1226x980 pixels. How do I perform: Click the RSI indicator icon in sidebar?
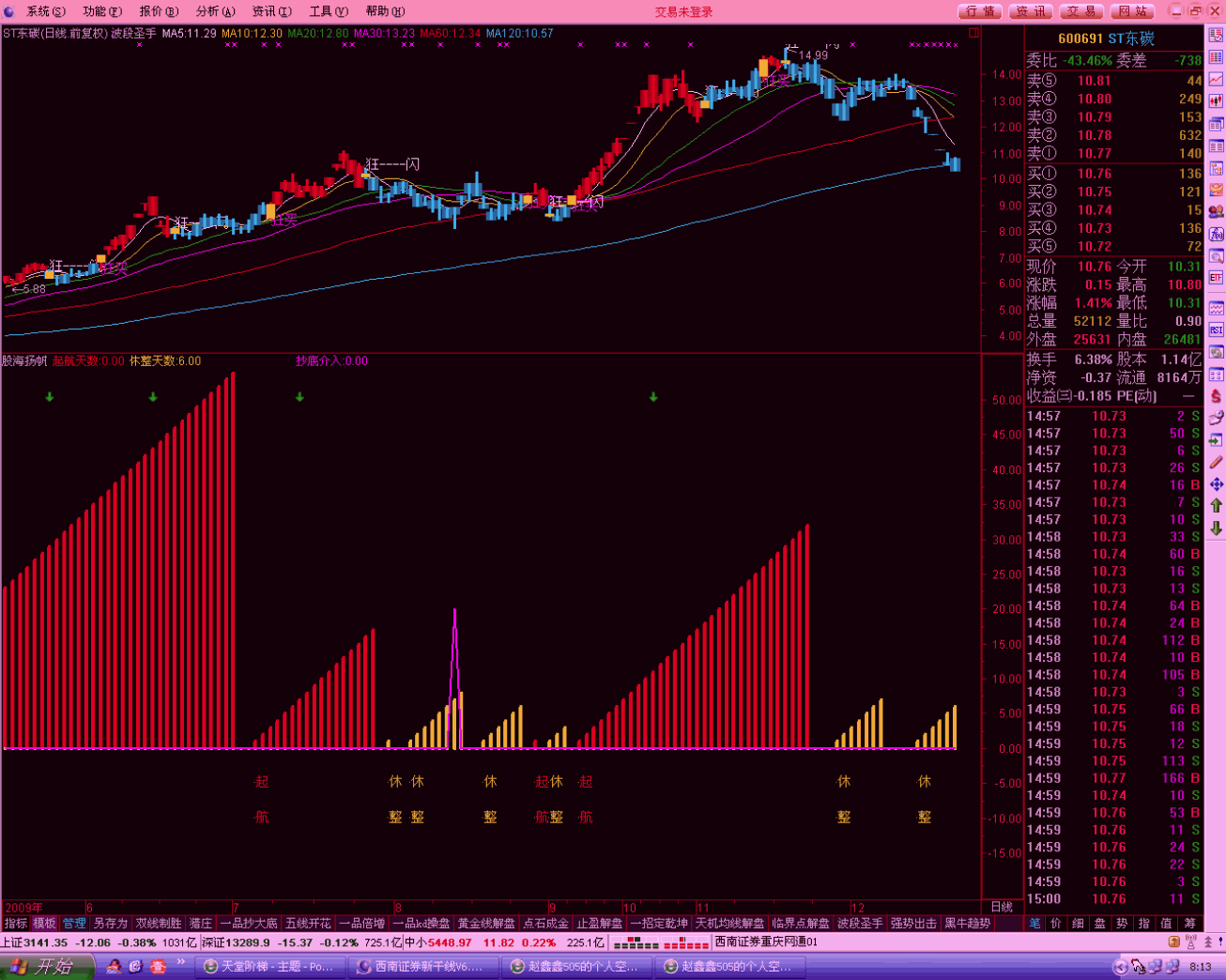(1216, 330)
